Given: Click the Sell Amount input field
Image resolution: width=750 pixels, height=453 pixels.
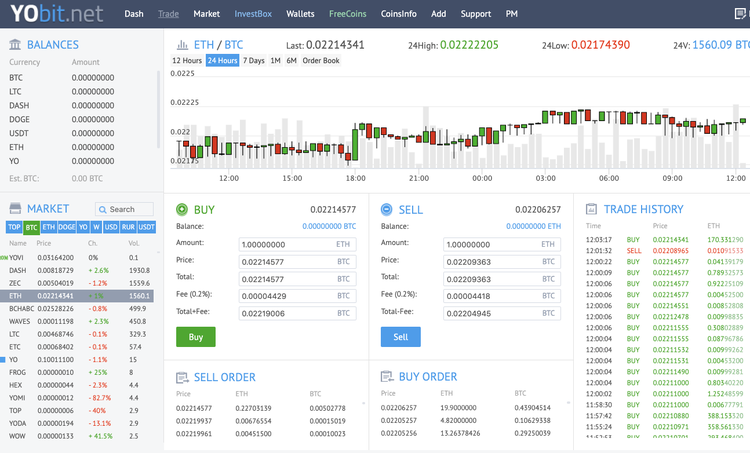Looking at the screenshot, I should coord(502,244).
